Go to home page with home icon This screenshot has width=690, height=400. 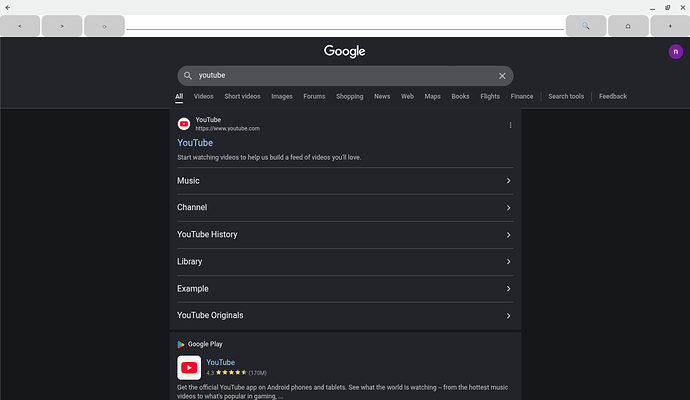pyautogui.click(x=628, y=26)
